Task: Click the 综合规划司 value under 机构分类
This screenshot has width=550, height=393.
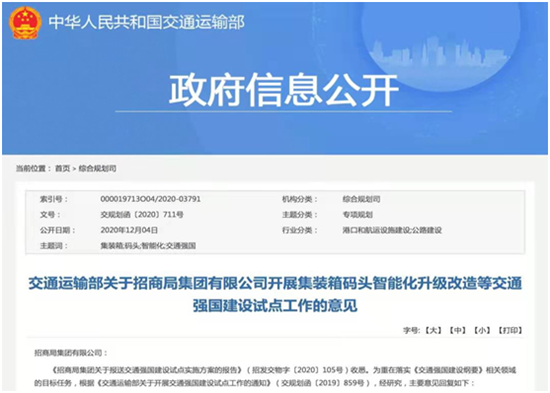Action: click(361, 199)
